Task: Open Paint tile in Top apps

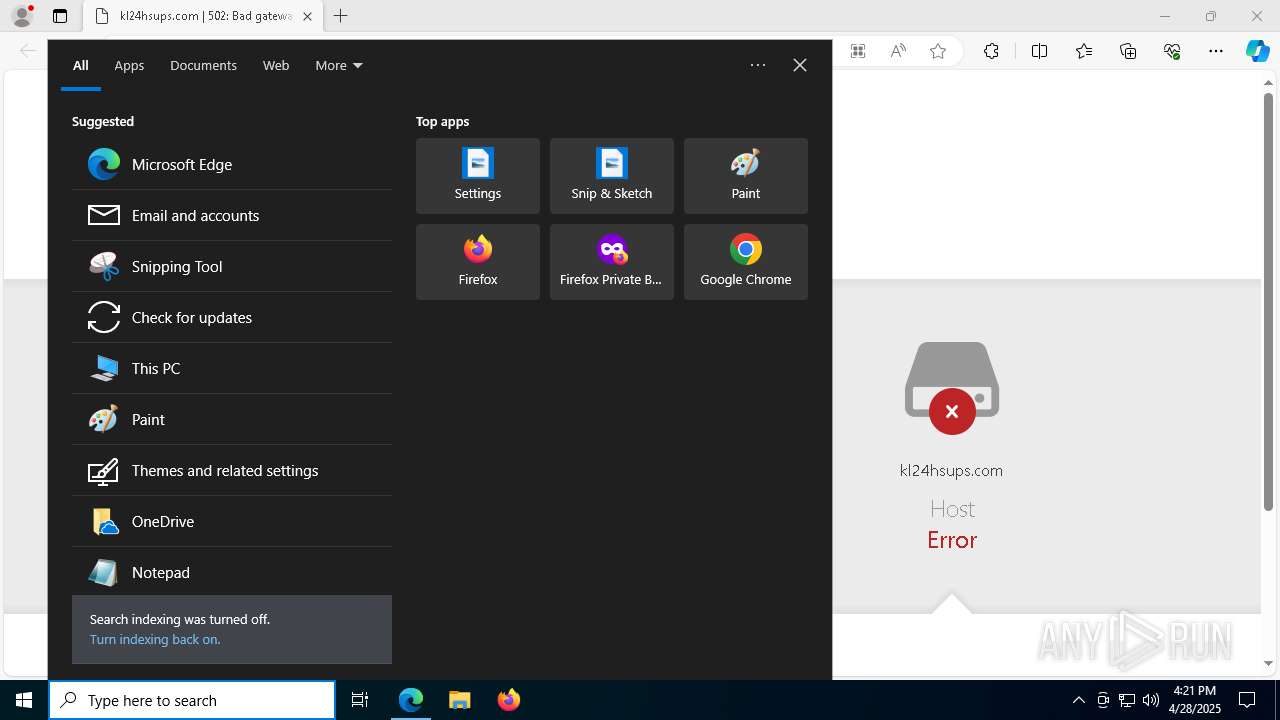Action: coord(745,176)
